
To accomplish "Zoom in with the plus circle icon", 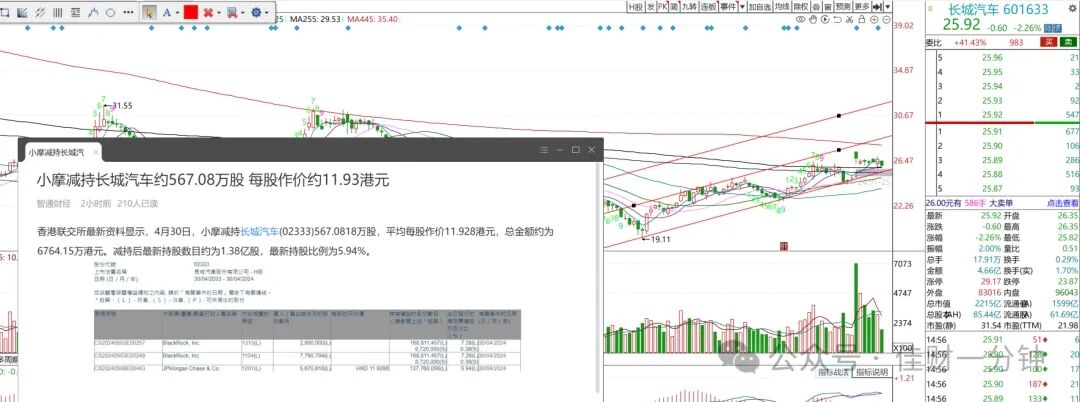I will (x=874, y=19).
